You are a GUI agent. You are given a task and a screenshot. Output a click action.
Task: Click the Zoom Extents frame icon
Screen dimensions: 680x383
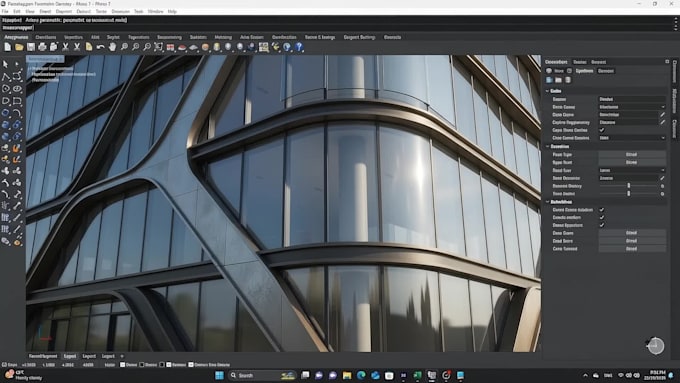[159, 47]
